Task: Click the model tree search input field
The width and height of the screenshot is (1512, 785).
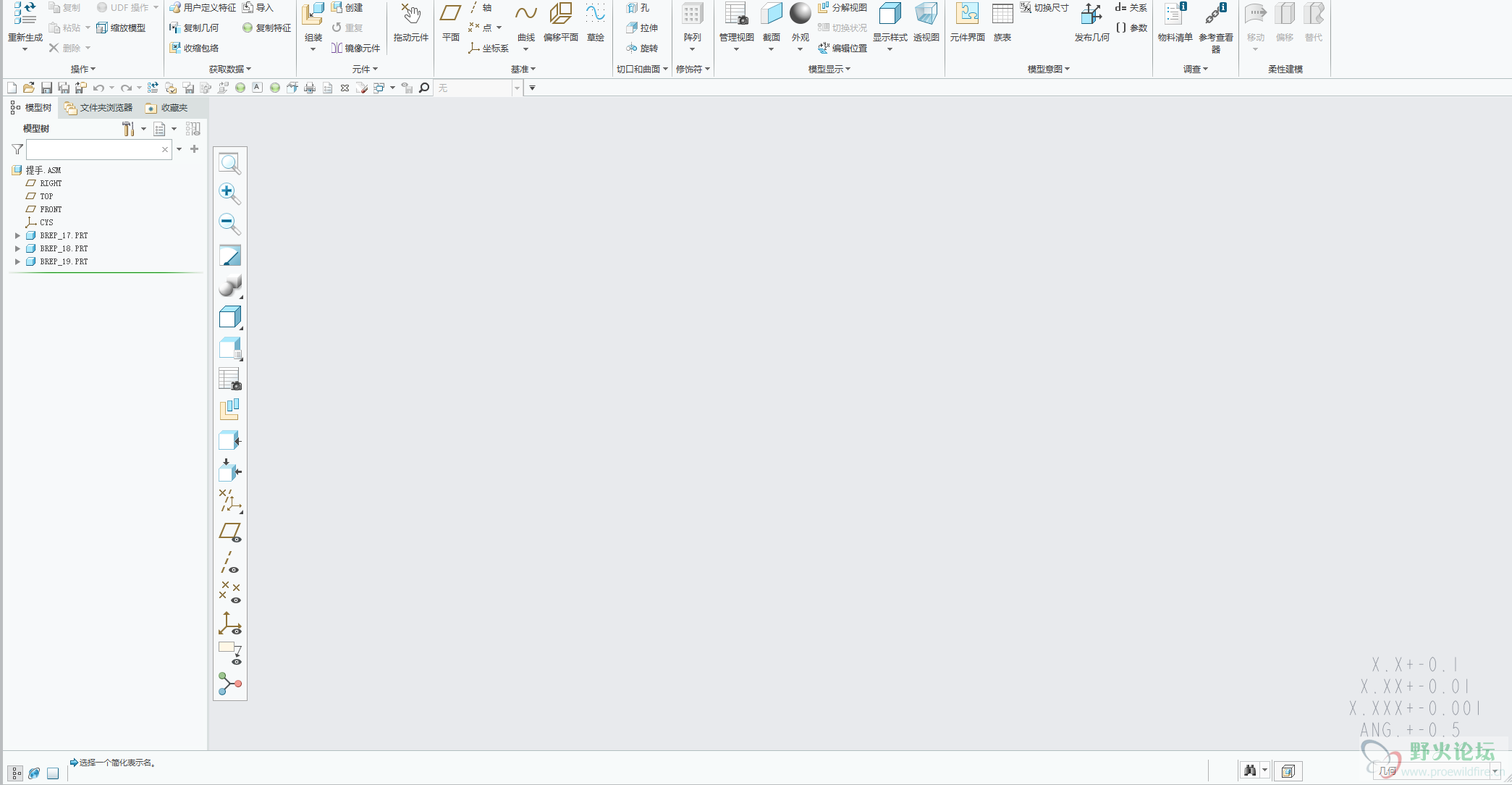Action: [x=98, y=149]
